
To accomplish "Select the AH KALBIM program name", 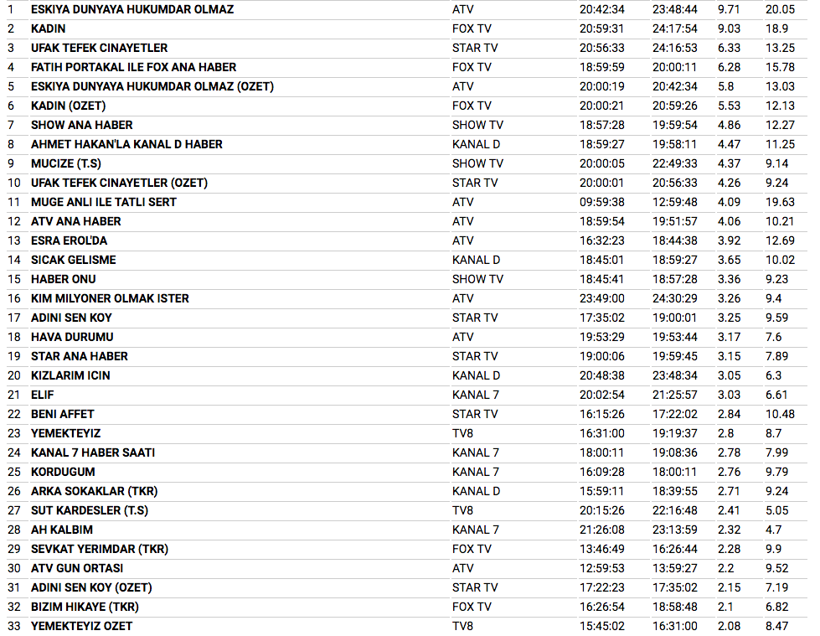I will click(x=62, y=530).
